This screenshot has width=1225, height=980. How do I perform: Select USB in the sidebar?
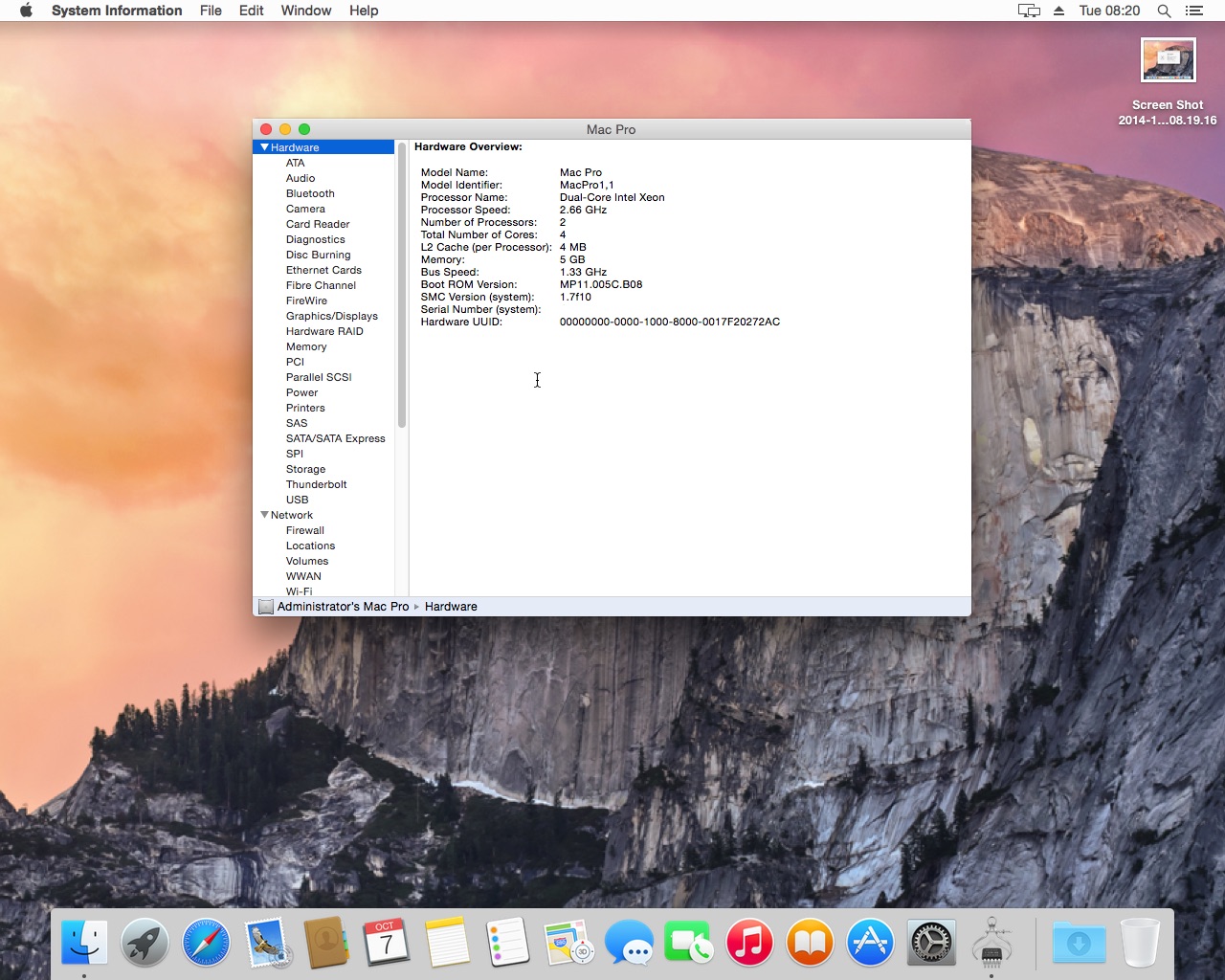[x=298, y=500]
